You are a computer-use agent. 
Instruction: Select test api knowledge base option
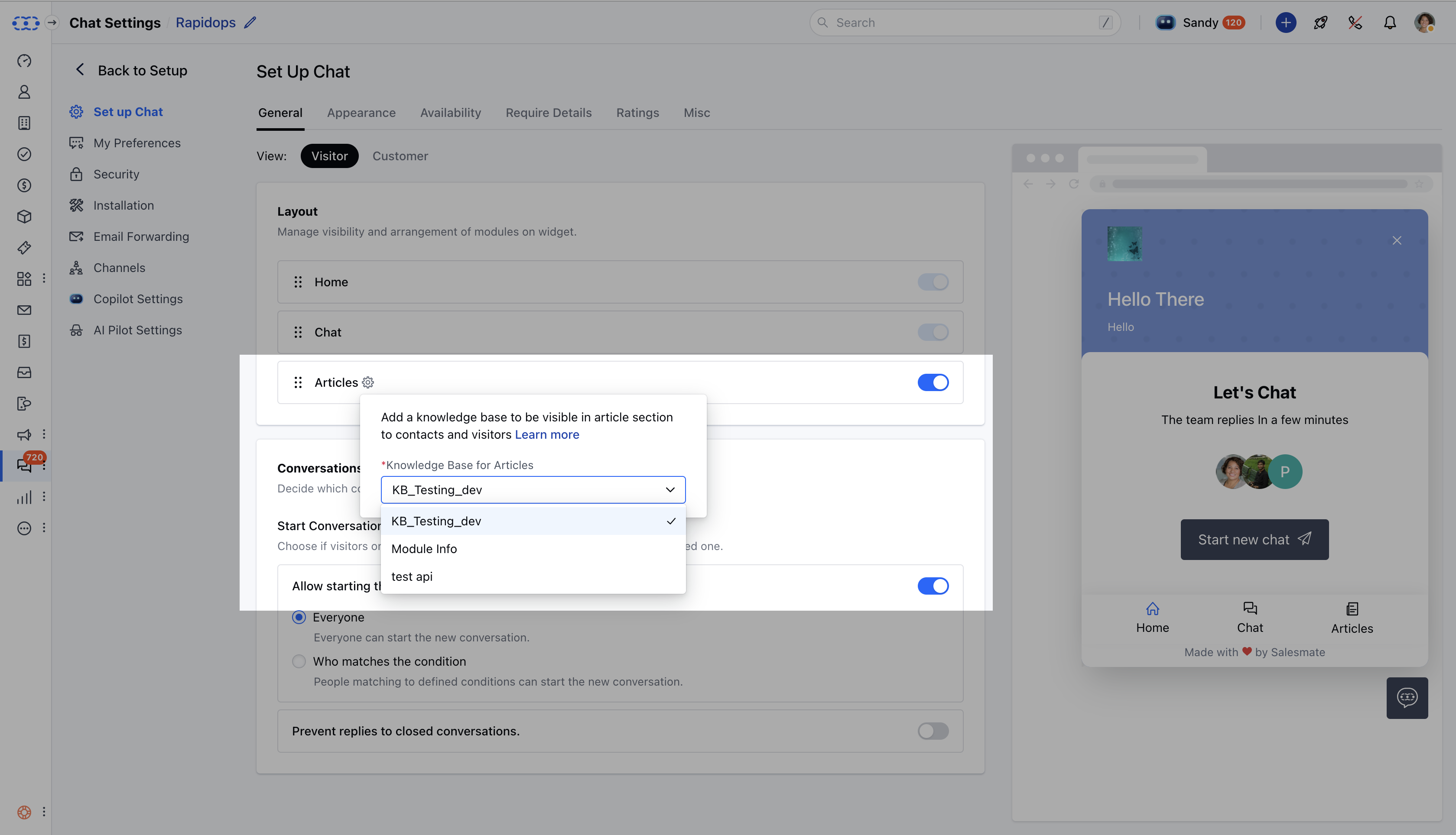412,576
